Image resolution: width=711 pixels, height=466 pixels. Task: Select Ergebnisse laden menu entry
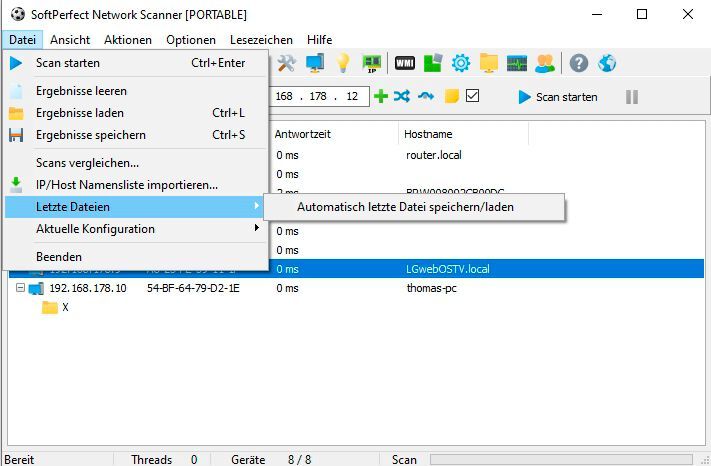click(136, 113)
